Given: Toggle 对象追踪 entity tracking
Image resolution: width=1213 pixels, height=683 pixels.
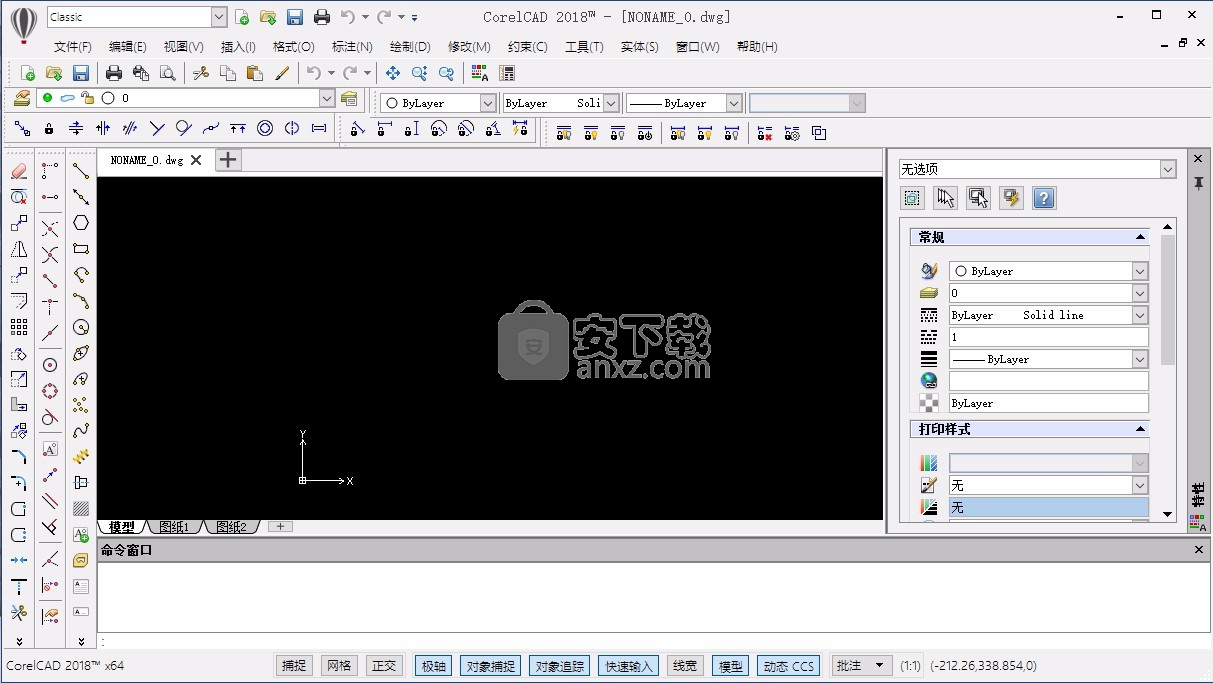Looking at the screenshot, I should click(x=559, y=666).
